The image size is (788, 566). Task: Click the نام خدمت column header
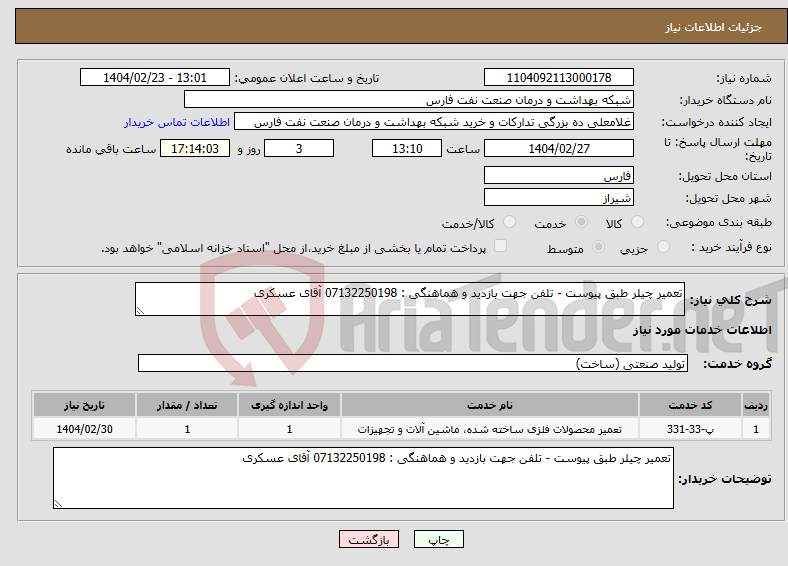click(x=489, y=405)
